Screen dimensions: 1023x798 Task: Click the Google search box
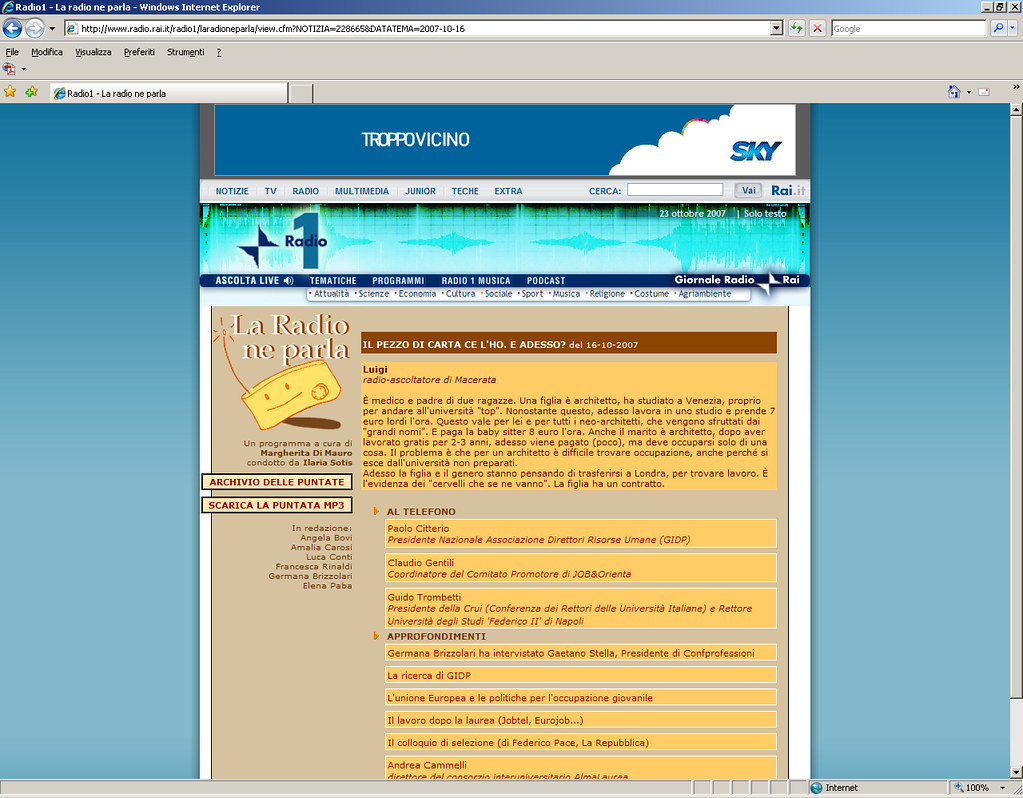point(908,29)
